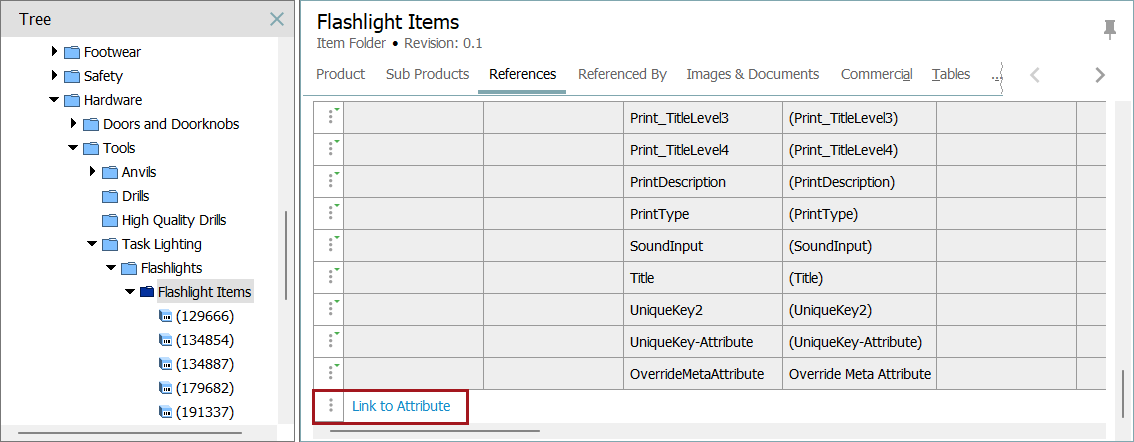The width and height of the screenshot is (1134, 442).
Task: Click the Drills folder icon
Action: tap(110, 196)
